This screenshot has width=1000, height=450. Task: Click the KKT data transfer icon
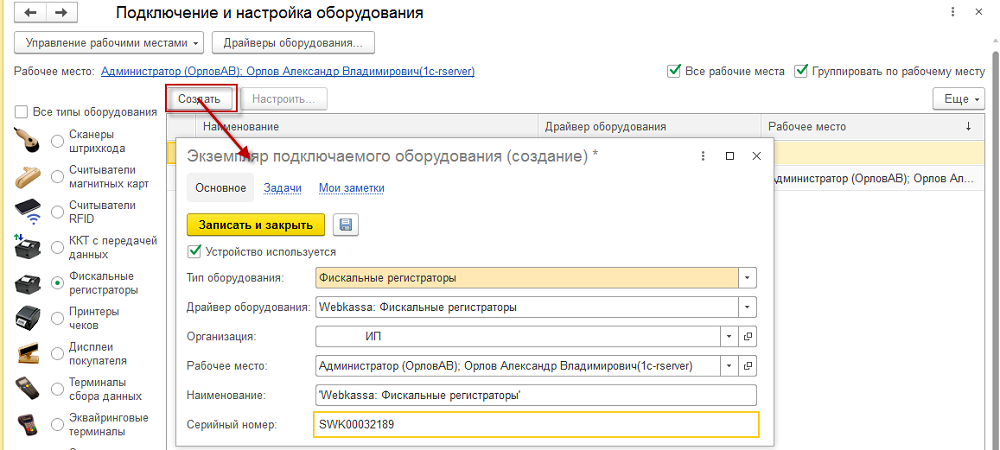point(28,247)
